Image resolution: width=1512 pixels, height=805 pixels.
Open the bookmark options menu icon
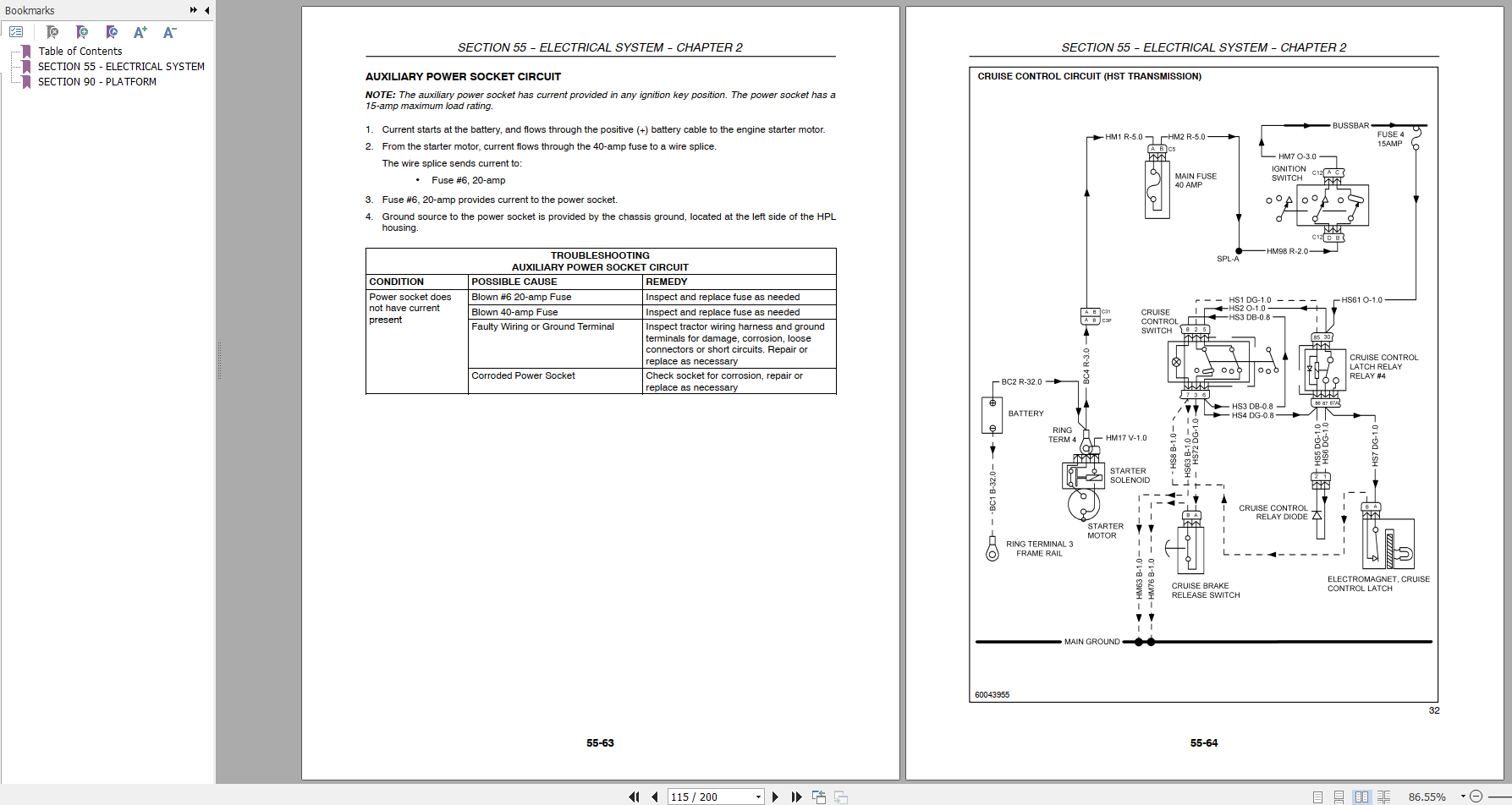coord(16,31)
